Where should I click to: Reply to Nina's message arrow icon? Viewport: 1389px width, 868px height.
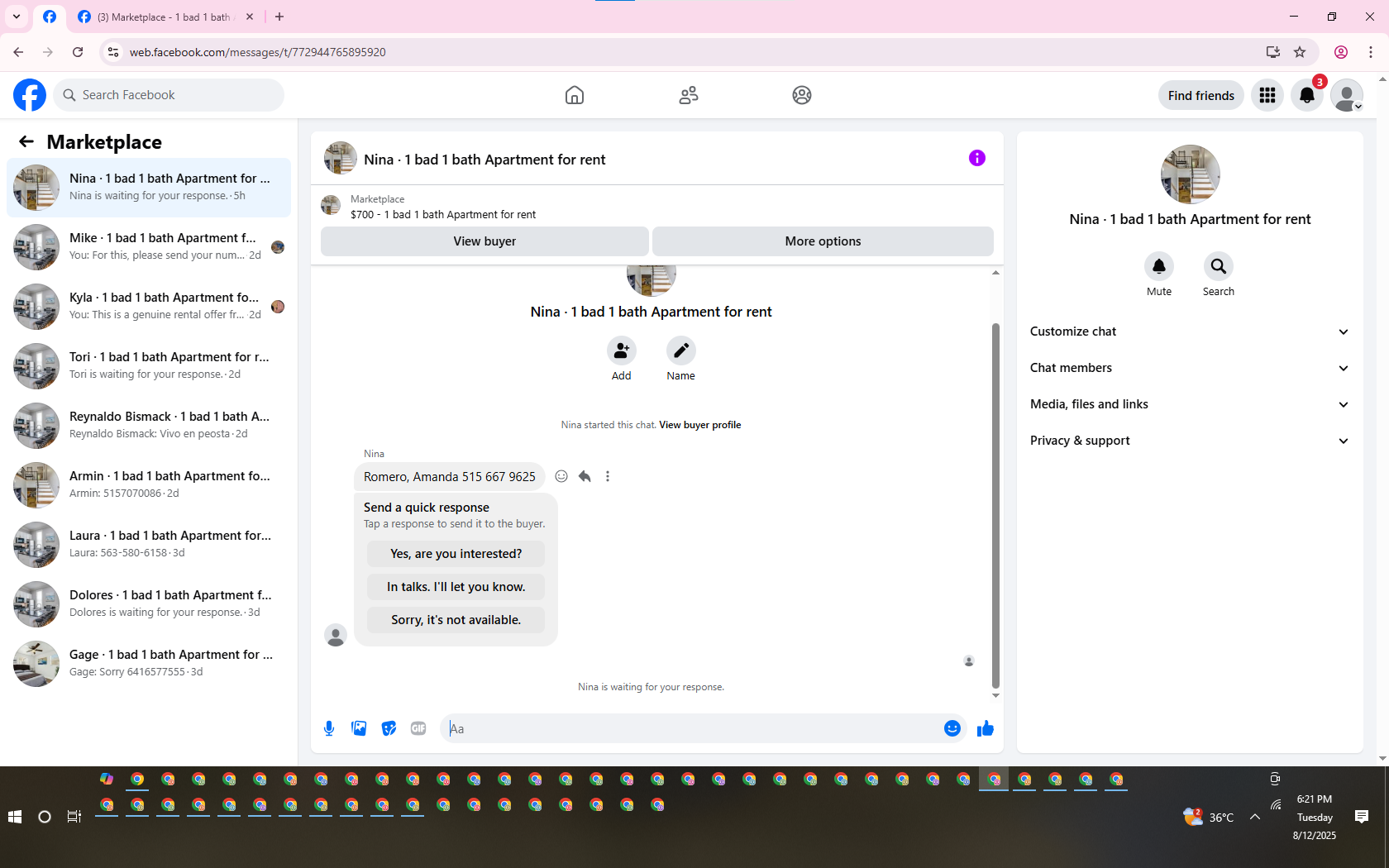coord(585,476)
